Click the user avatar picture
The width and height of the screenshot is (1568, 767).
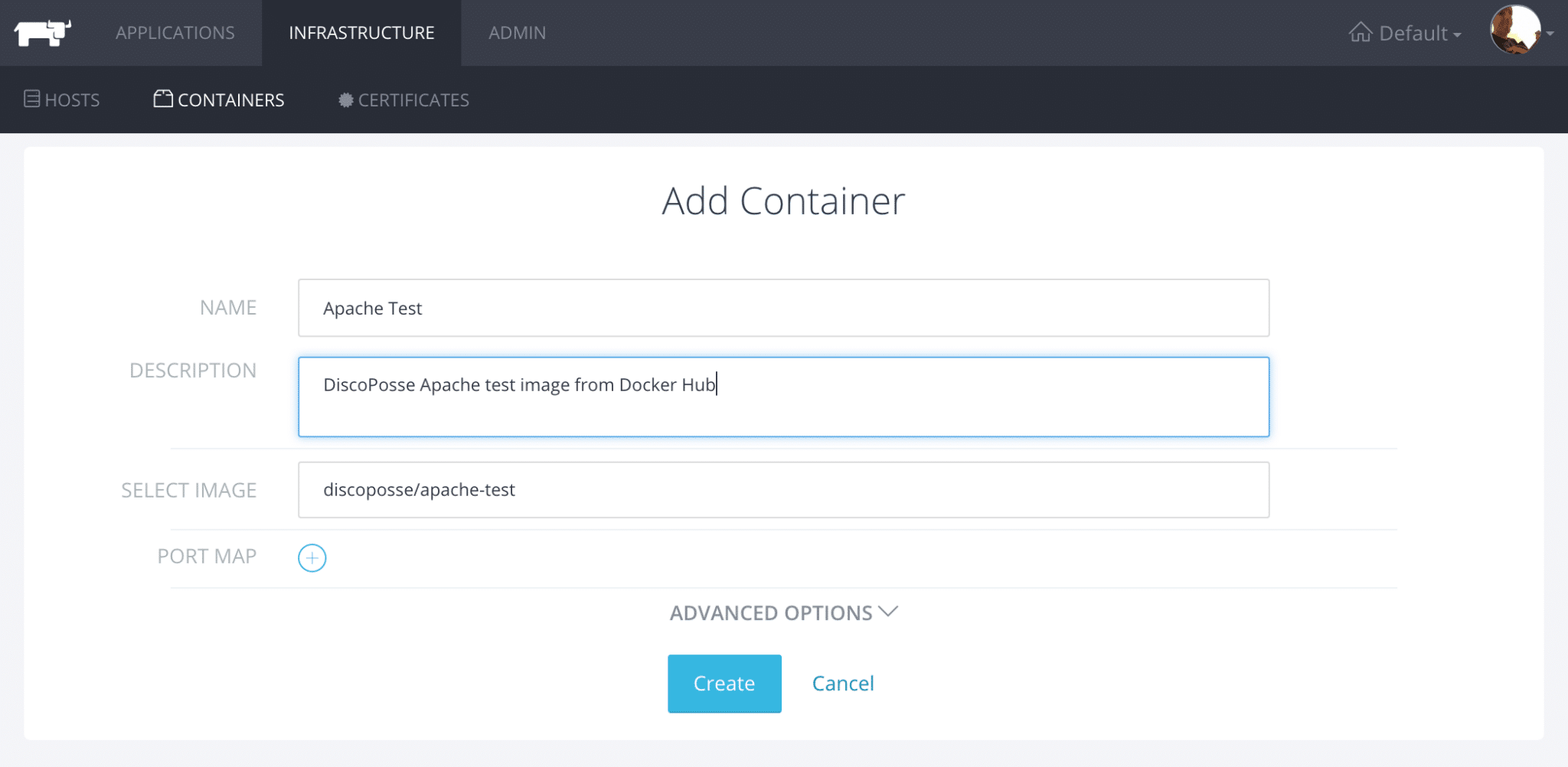coord(1514,31)
